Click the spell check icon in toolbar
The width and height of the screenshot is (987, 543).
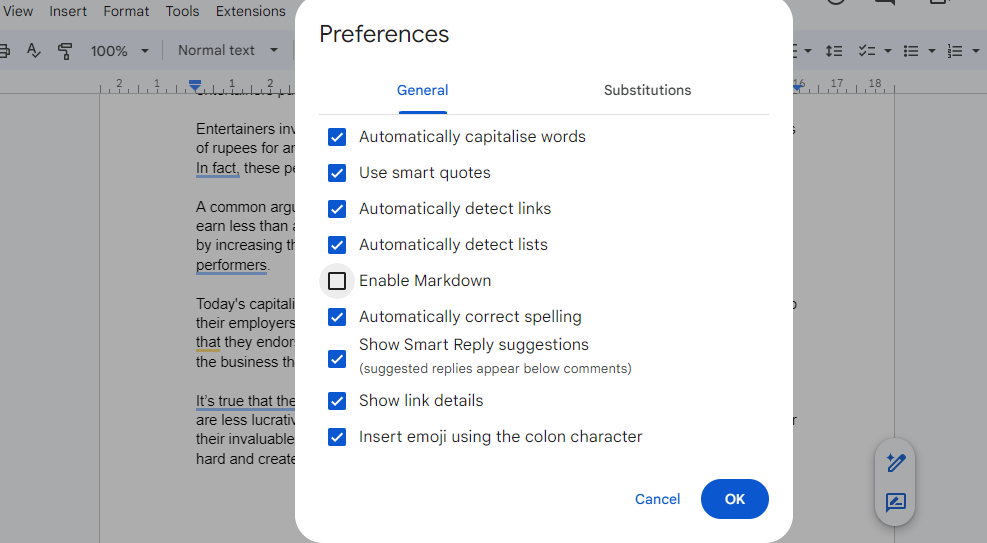[x=34, y=50]
